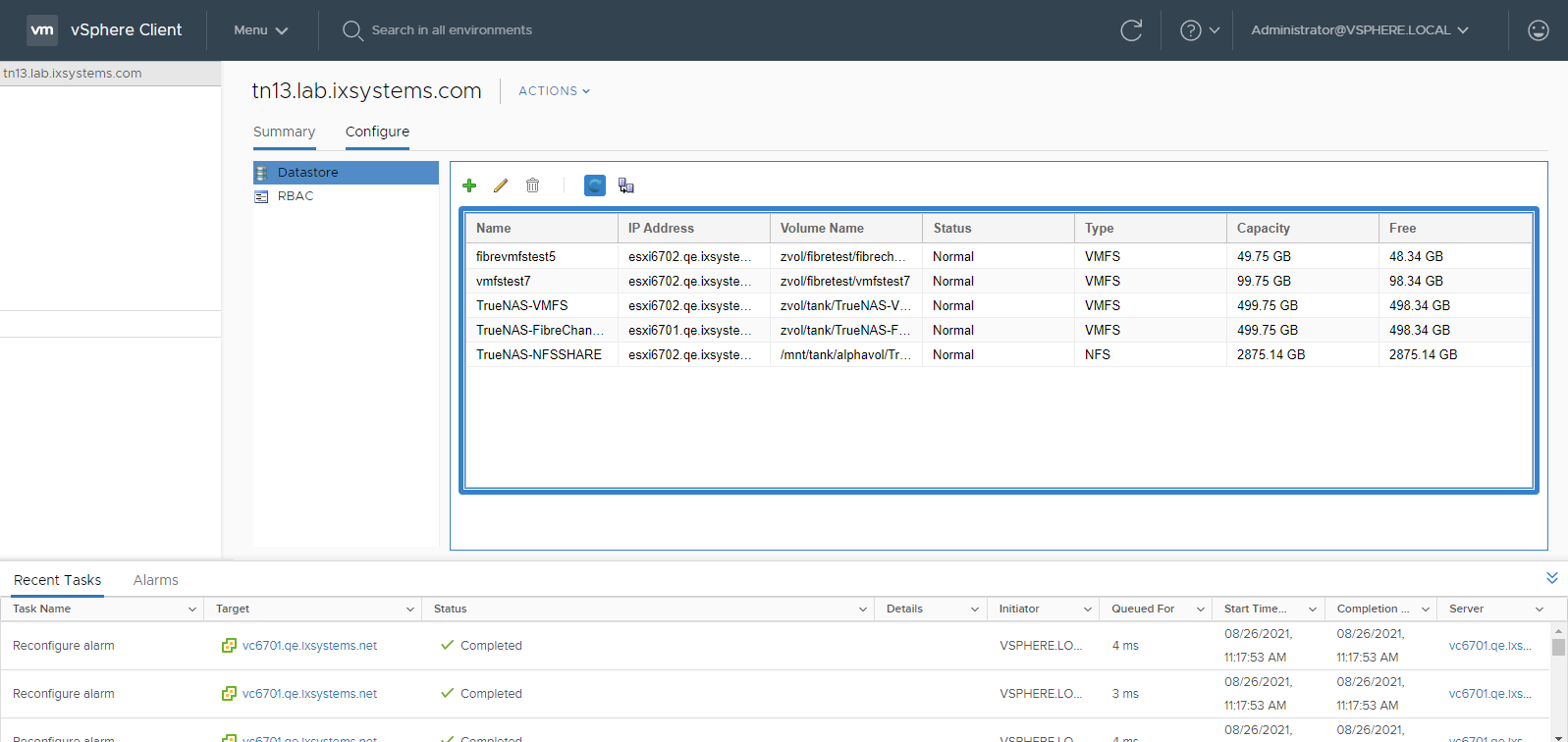1568x742 pixels.
Task: Click the blue refresh datastore list icon
Action: (595, 185)
